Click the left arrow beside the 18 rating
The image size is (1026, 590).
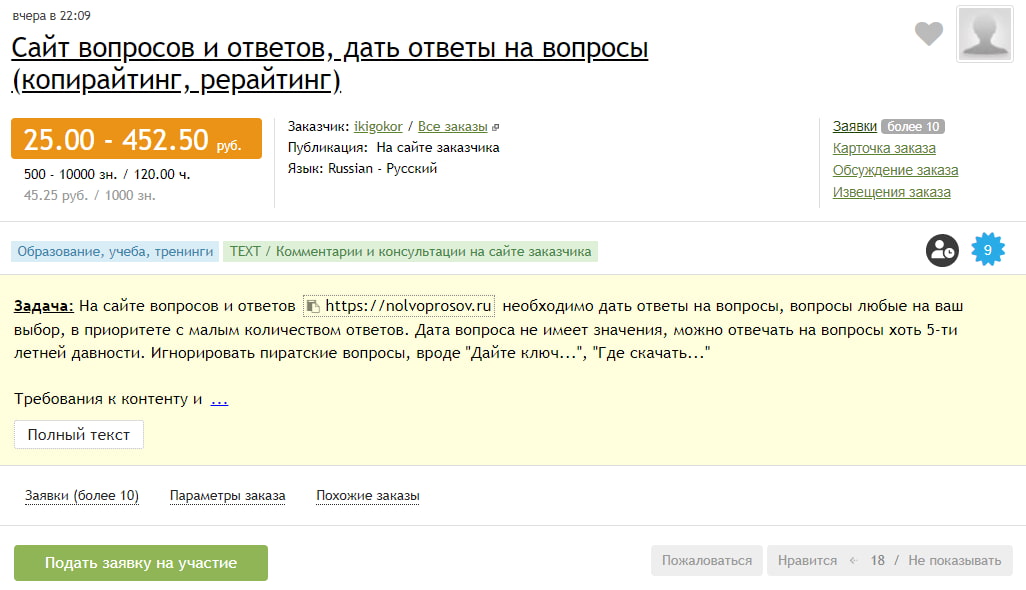tap(852, 561)
